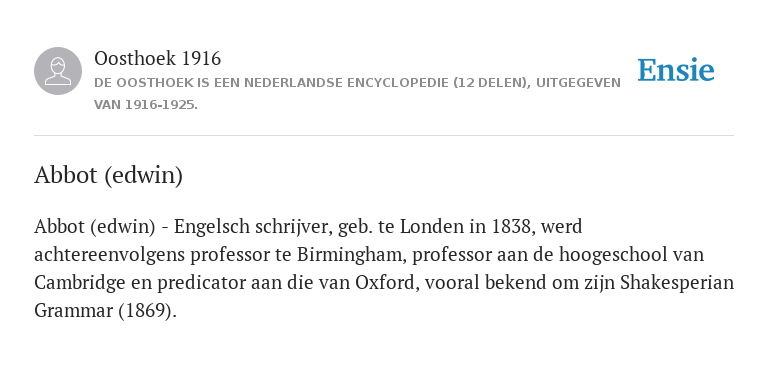Screen dimensions: 768x384
Task: Click the birth year 1838
Action: (513, 227)
